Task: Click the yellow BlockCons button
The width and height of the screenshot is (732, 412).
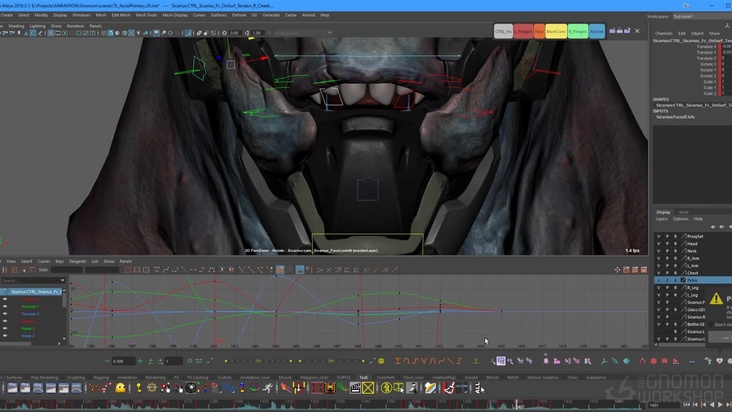Action: pos(556,31)
